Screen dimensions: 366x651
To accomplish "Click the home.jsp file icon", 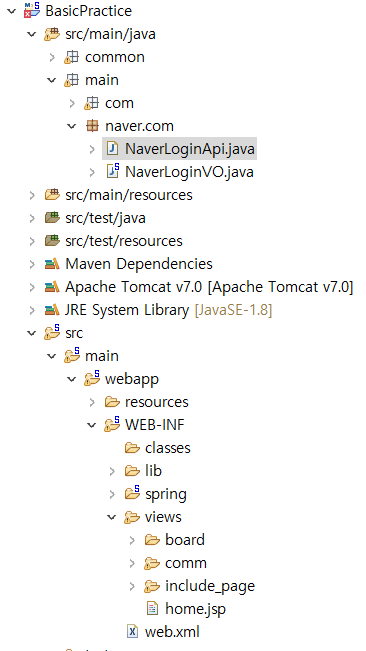I will [152, 609].
